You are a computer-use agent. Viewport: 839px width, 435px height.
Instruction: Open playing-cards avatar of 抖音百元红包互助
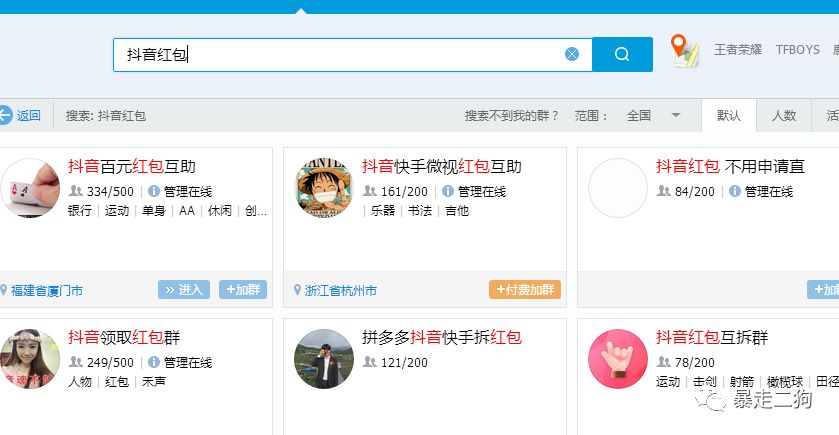pos(29,188)
